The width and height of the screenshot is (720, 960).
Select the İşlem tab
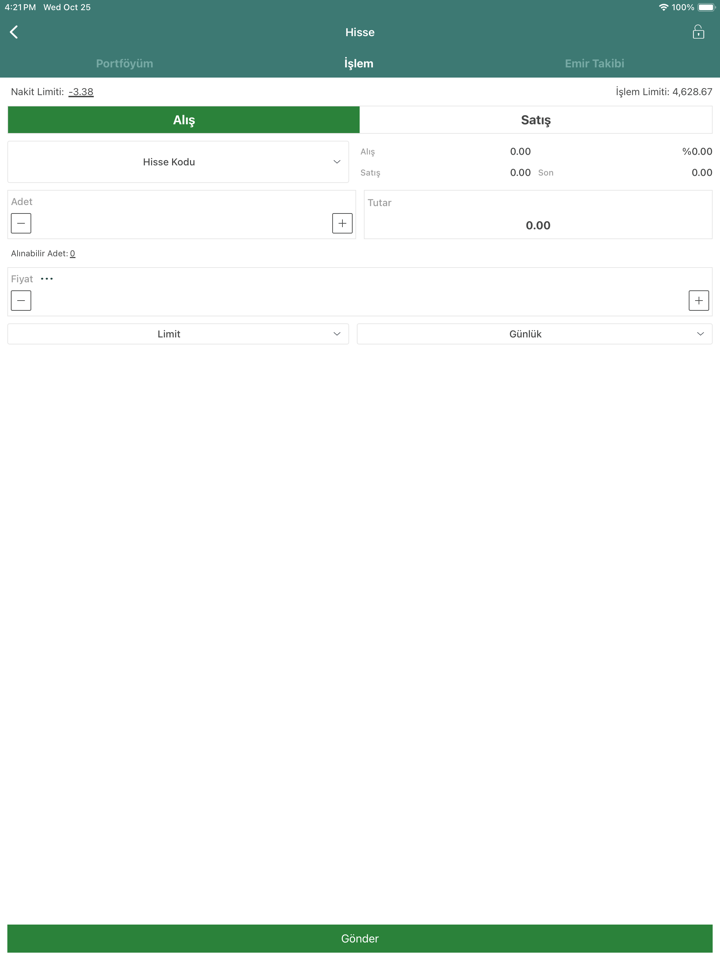(x=359, y=63)
